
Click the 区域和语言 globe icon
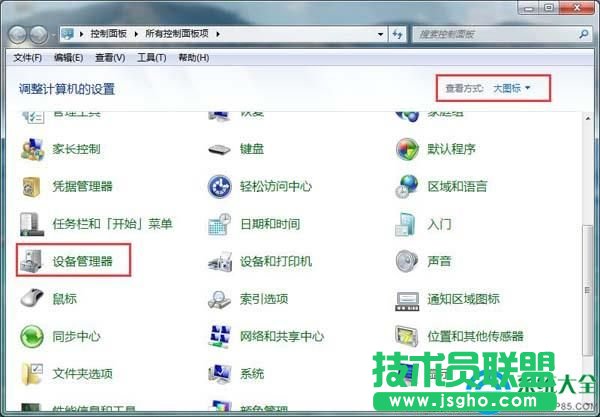point(406,187)
